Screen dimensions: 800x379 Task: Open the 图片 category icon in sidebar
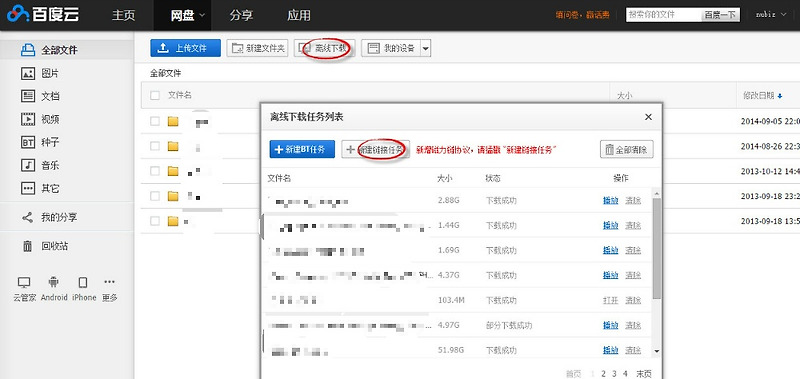pyautogui.click(x=28, y=73)
